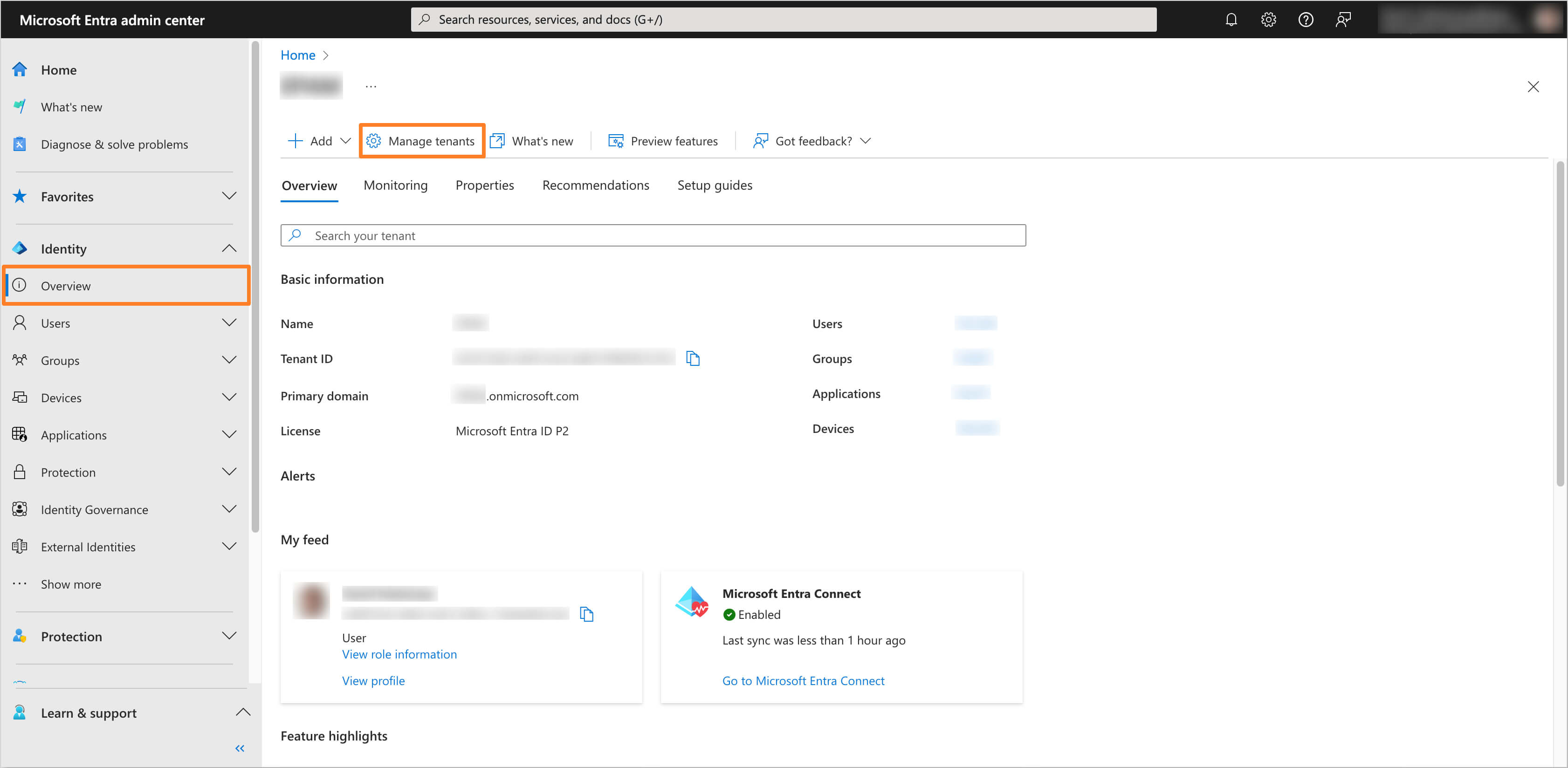This screenshot has height=768, width=1568.
Task: Open the help icon in top bar
Action: [1306, 20]
